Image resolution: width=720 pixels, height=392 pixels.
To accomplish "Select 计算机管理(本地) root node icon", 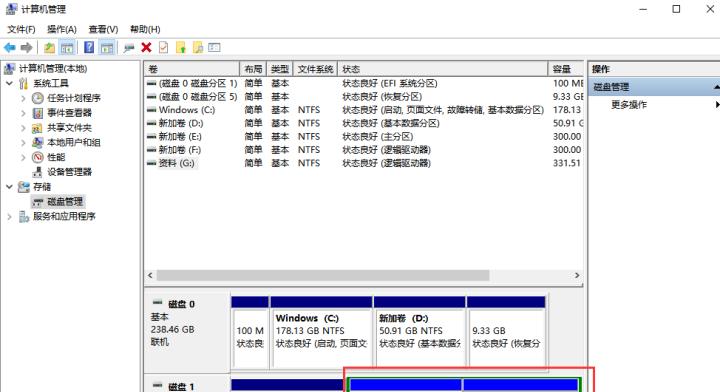I will point(10,69).
